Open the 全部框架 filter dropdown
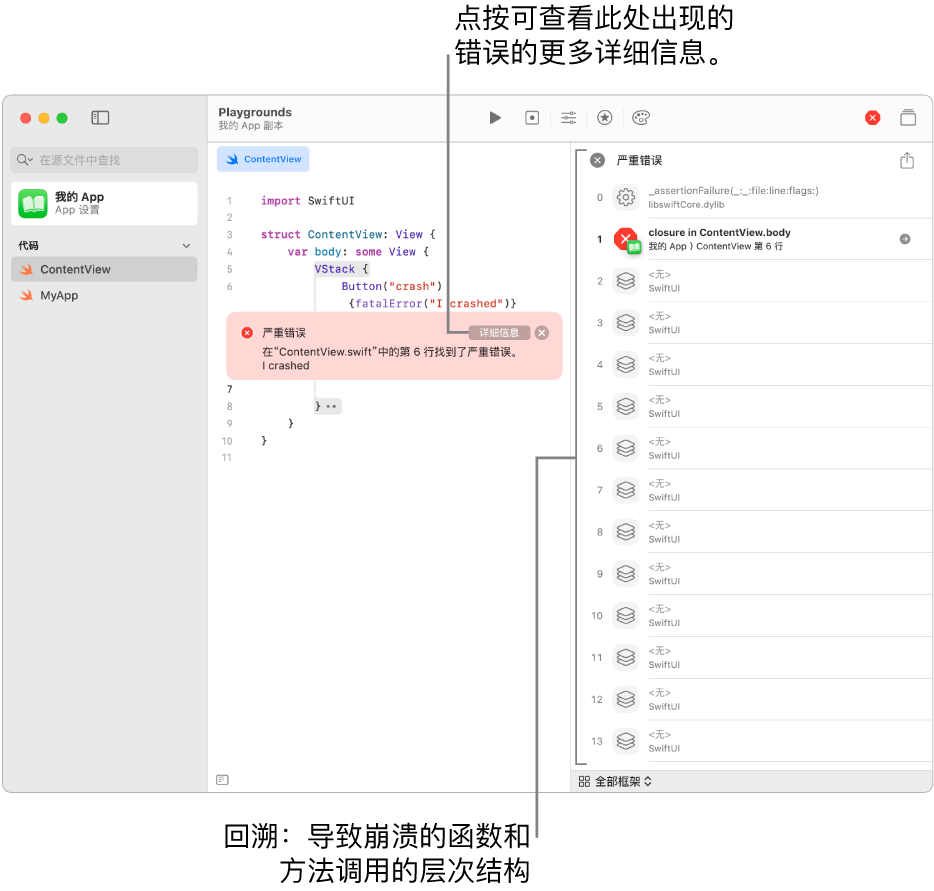 [615, 781]
